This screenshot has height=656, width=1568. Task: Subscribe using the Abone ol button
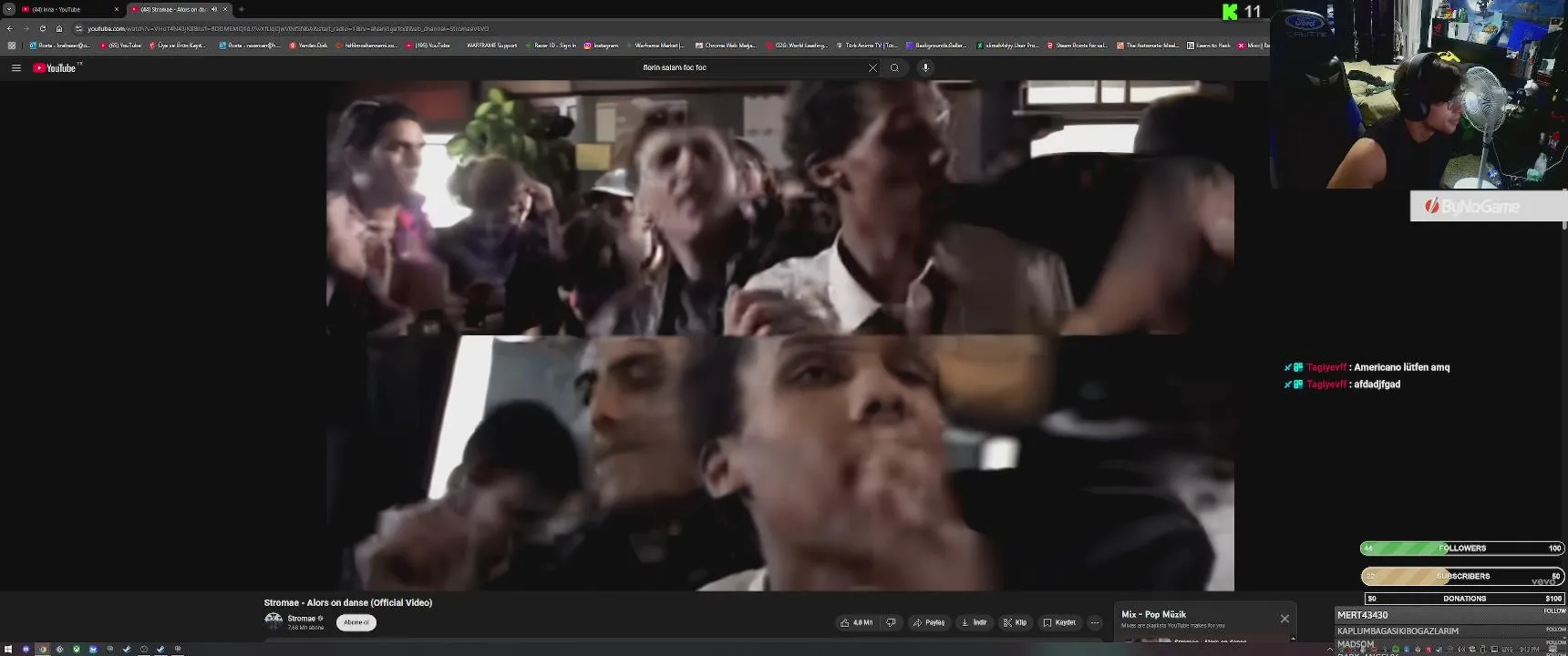[356, 622]
